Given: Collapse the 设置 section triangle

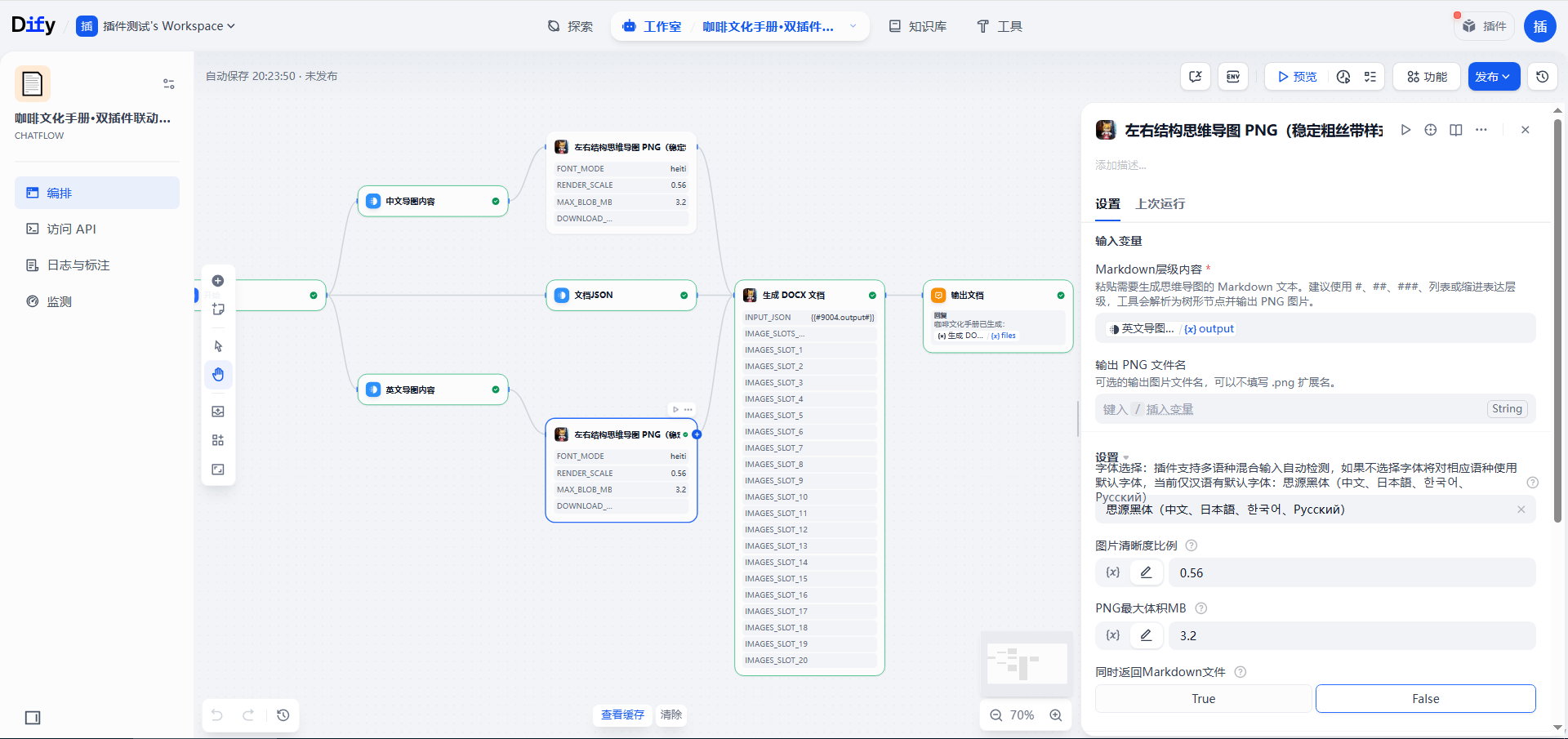Looking at the screenshot, I should coord(1126,458).
